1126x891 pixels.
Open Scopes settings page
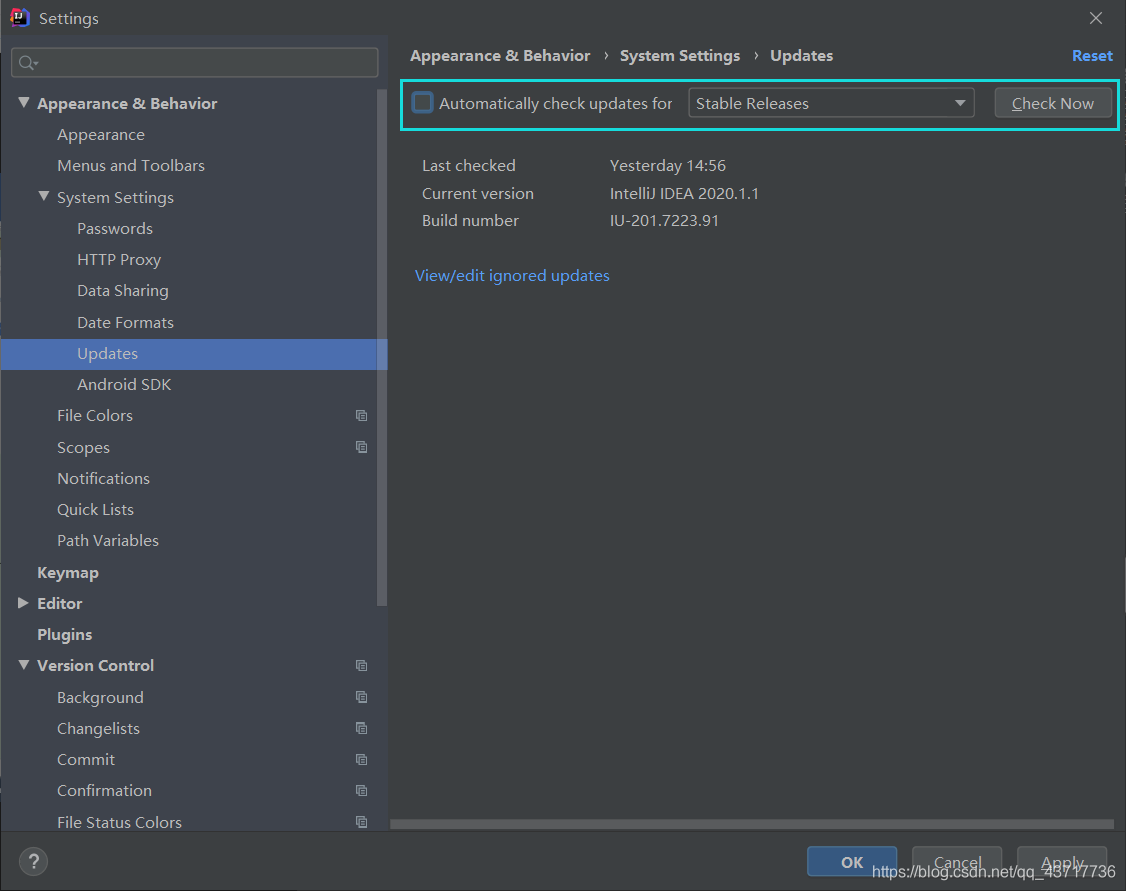(x=83, y=447)
